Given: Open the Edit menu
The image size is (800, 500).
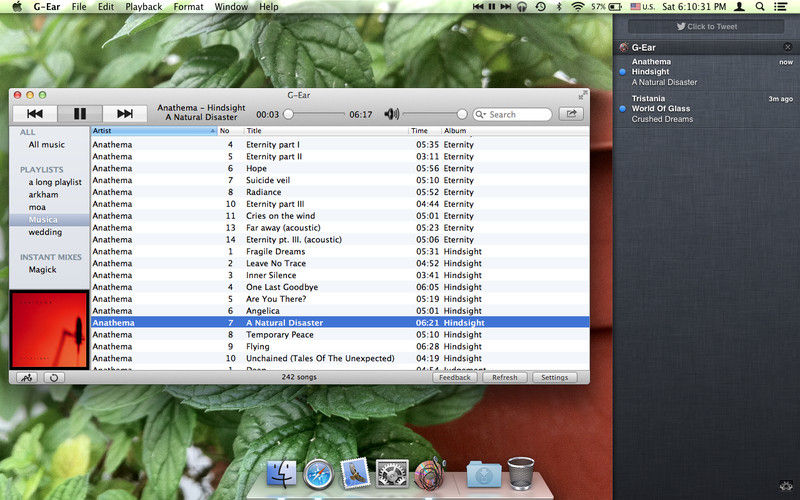Looking at the screenshot, I should [106, 7].
